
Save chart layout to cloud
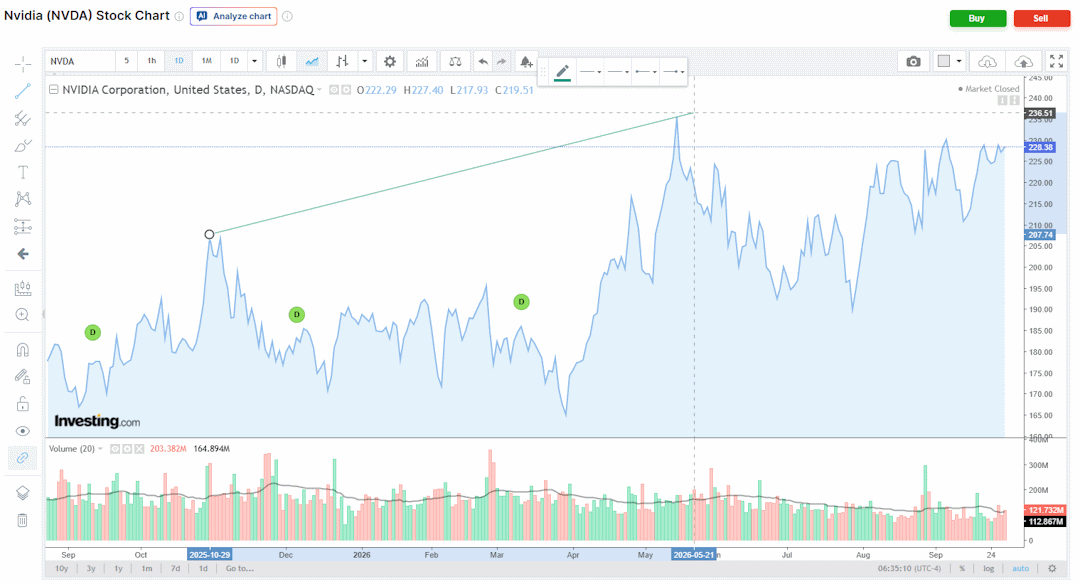[1024, 61]
